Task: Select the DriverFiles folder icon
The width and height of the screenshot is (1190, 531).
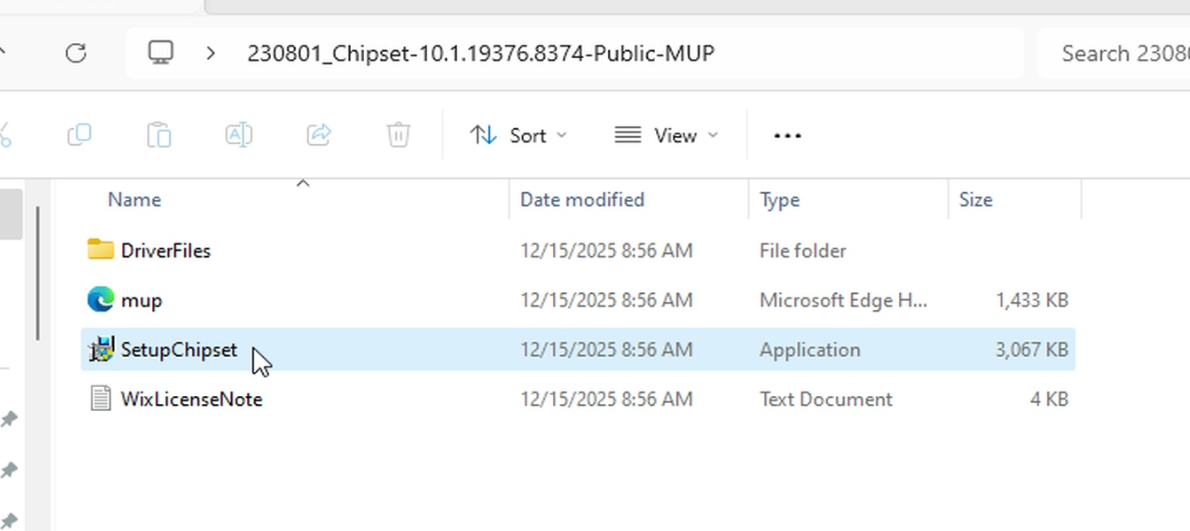Action: [x=100, y=250]
